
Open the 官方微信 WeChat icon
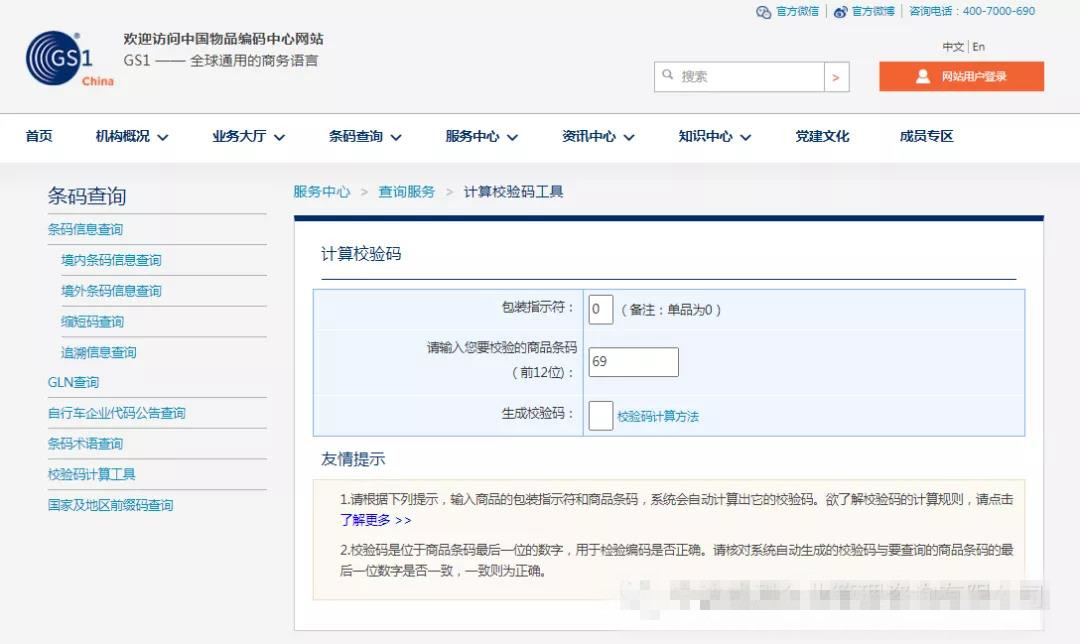764,13
